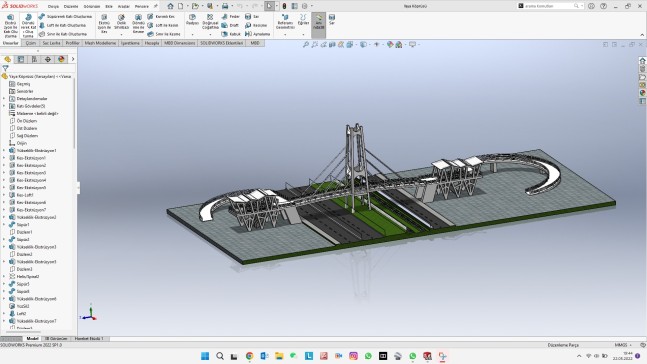This screenshot has height=364, width=647.
Task: Switch to the Model tab at the bottom
Action: (x=32, y=338)
